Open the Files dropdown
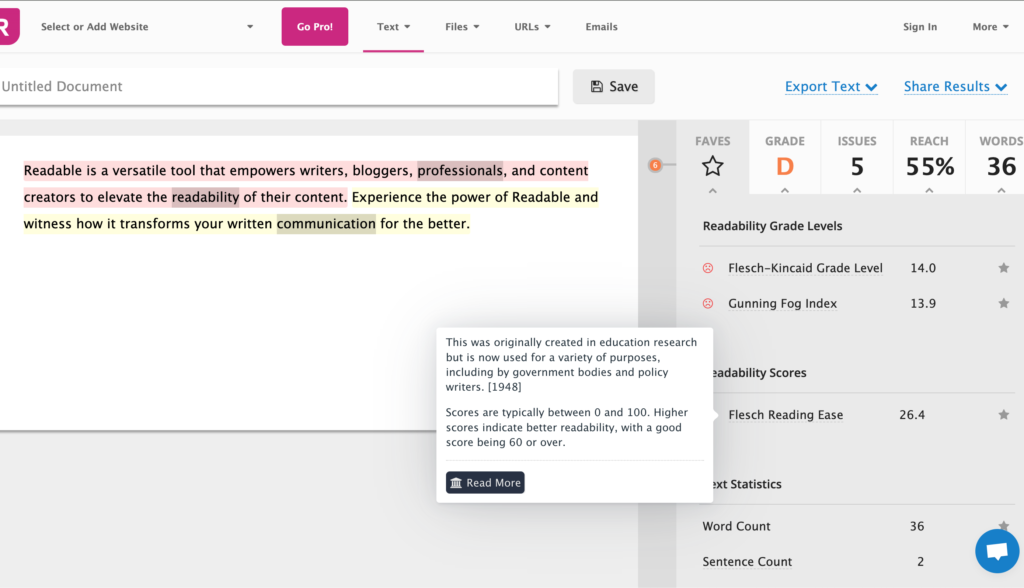 [x=461, y=27]
